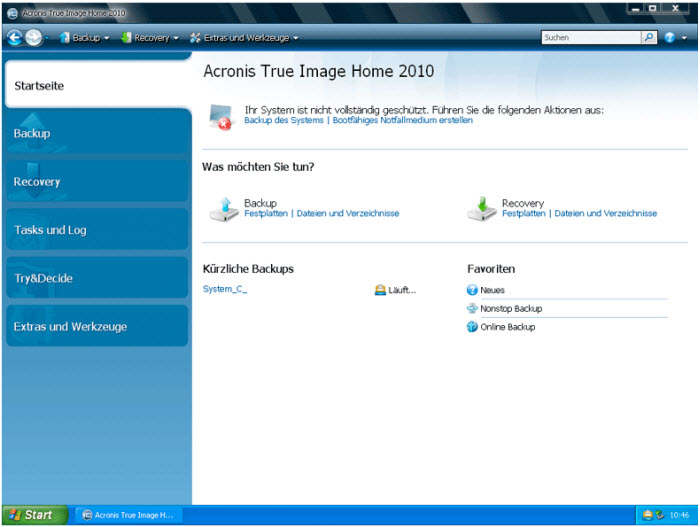Minimize the Acronis window
700x527 pixels.
pos(635,8)
